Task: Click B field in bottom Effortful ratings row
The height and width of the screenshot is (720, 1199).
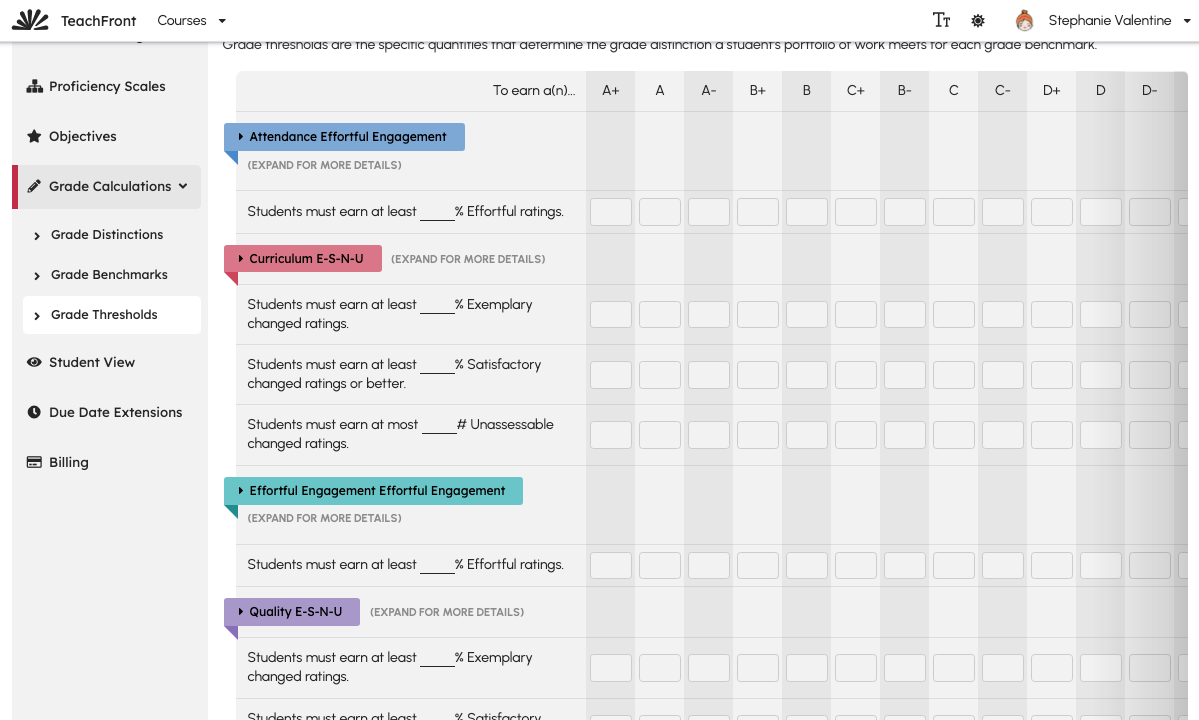Action: click(x=807, y=565)
